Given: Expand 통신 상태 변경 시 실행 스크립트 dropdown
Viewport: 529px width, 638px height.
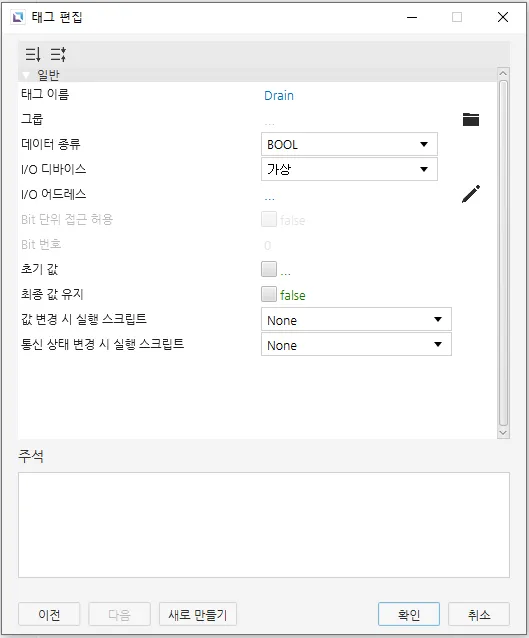Looking at the screenshot, I should tap(356, 345).
